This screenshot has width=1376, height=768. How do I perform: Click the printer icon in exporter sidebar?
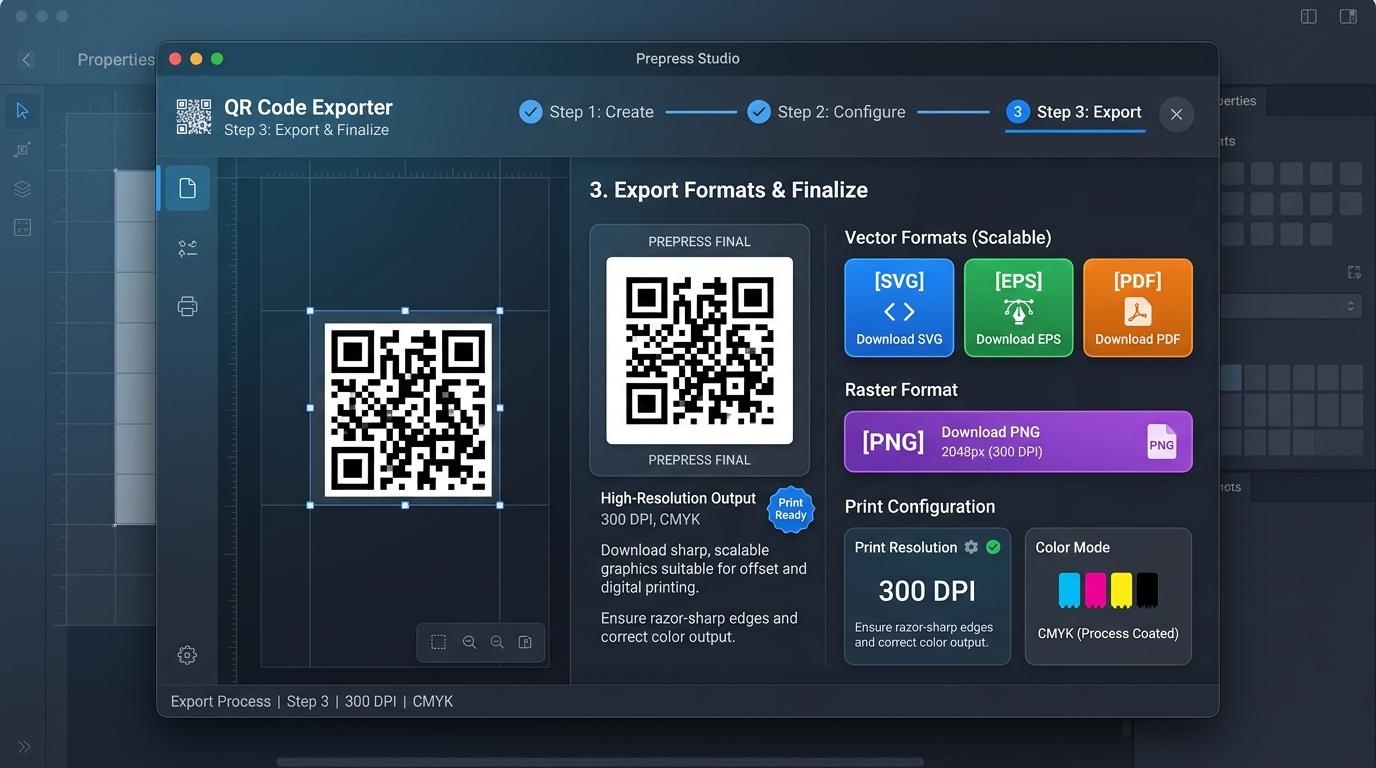click(x=187, y=306)
